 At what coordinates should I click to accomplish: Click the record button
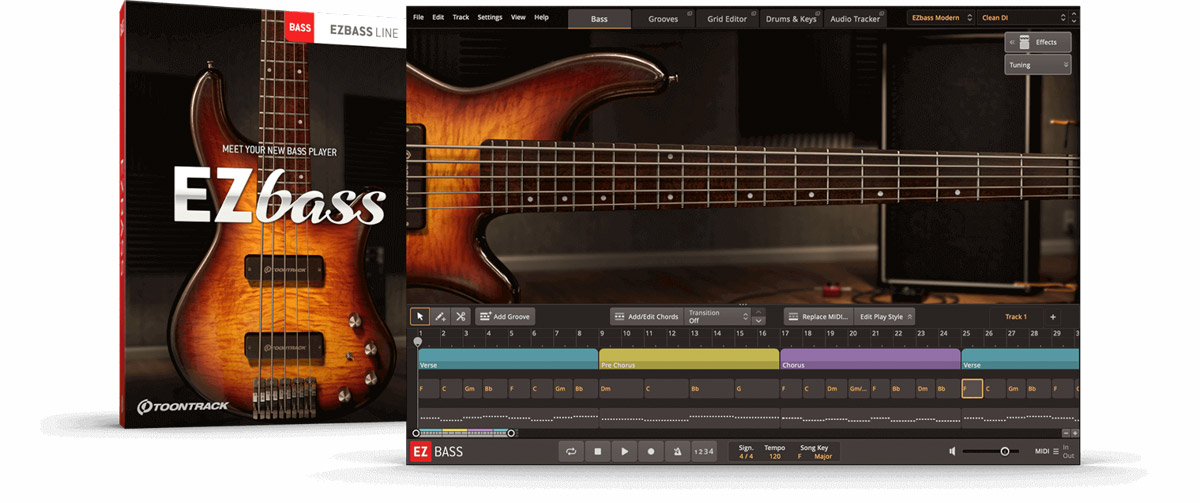(x=651, y=452)
